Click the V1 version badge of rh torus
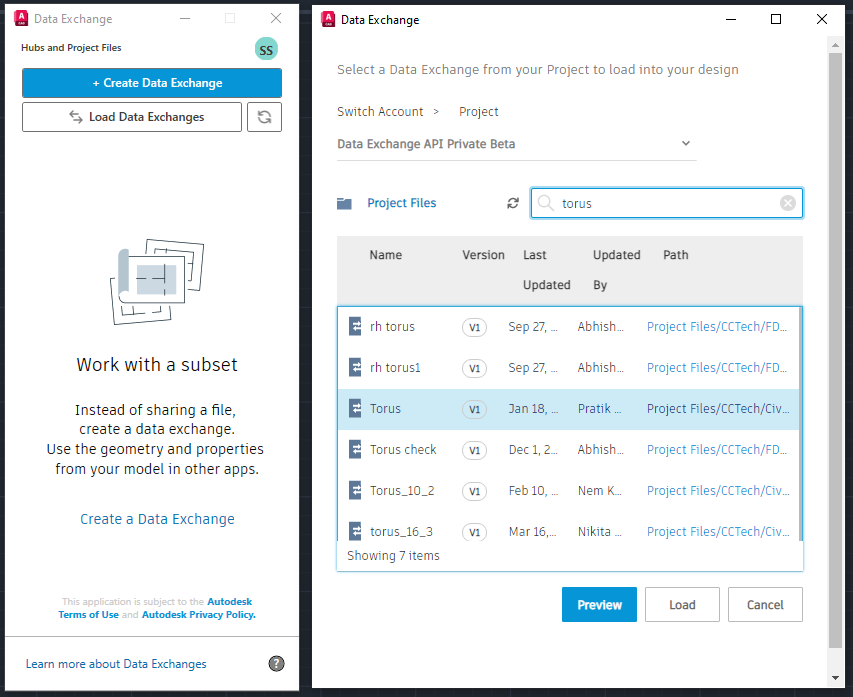Viewport: 853px width, 697px height. pos(474,328)
